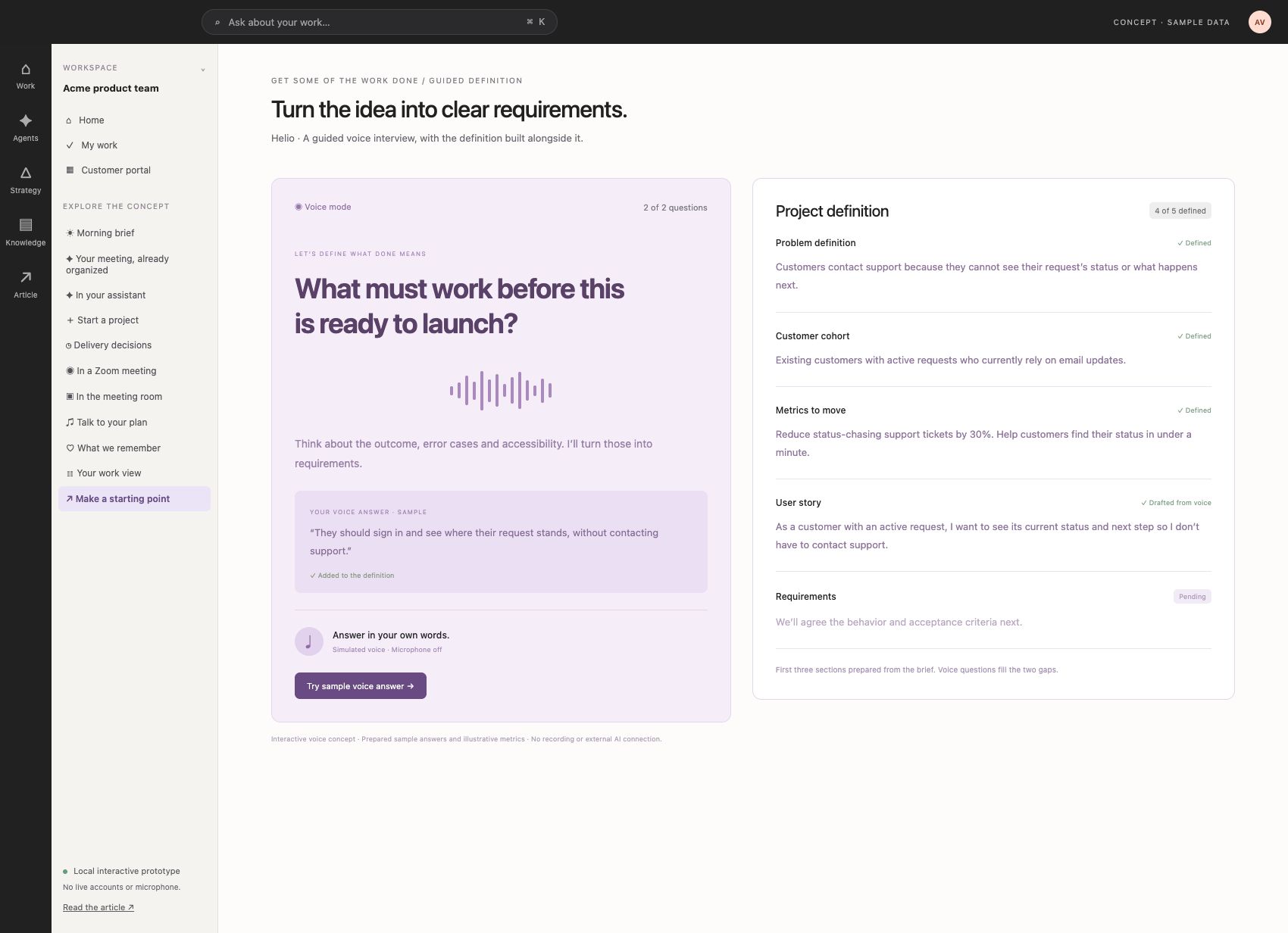The height and width of the screenshot is (933, 1288).
Task: Open the Work section in left rail
Action: click(x=26, y=76)
